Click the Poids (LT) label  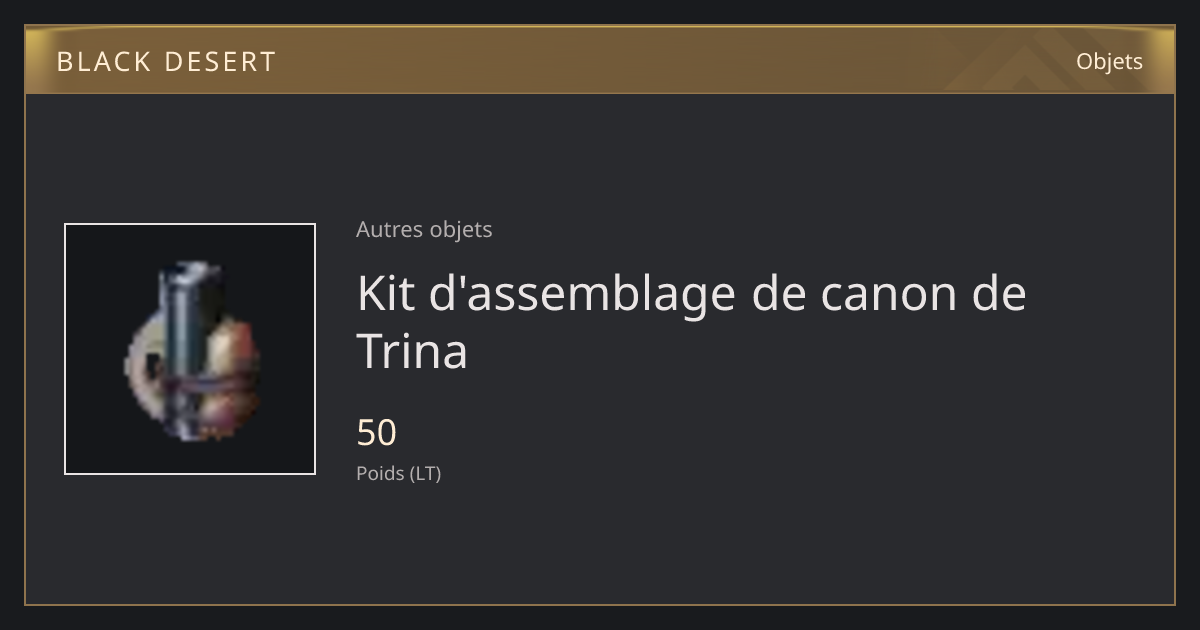pyautogui.click(x=398, y=474)
